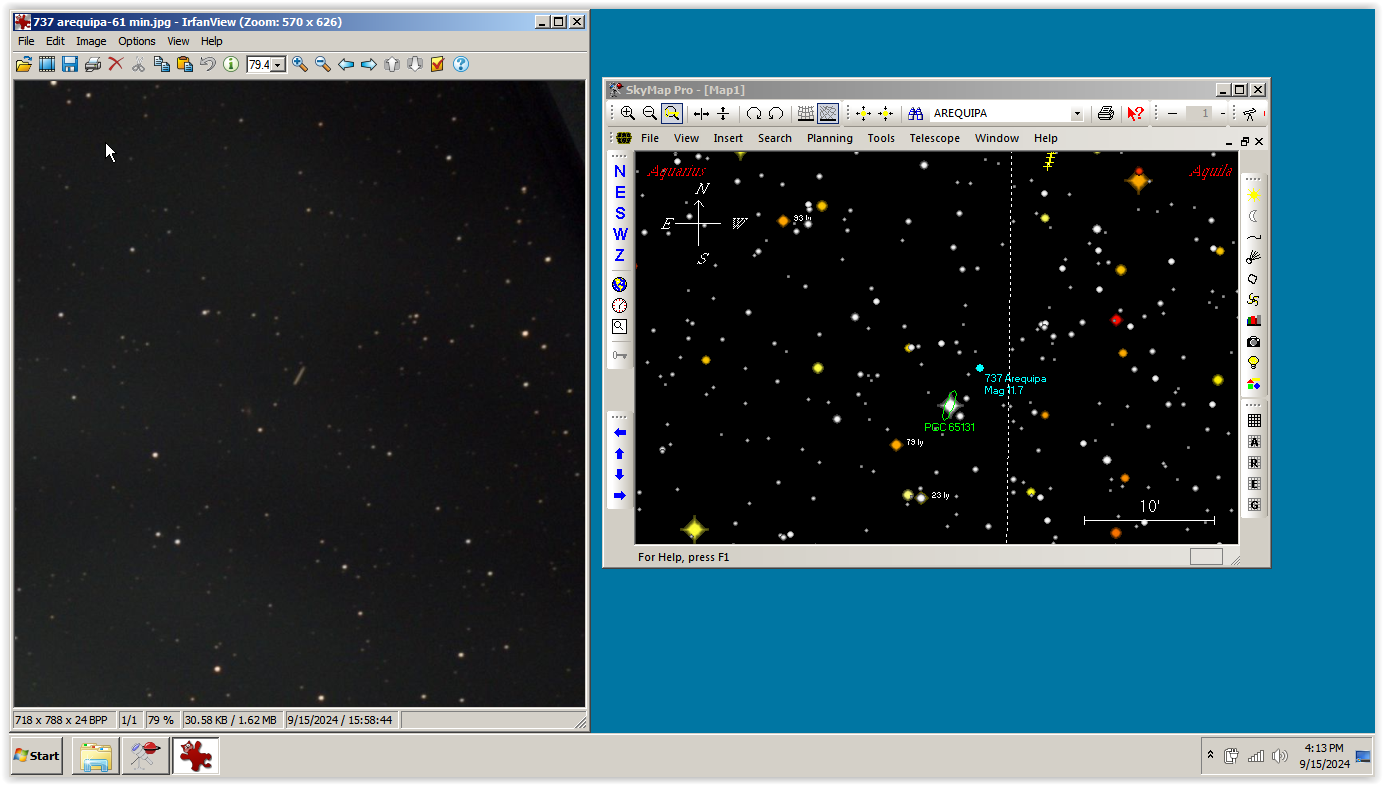Show image information with green info icon
Image resolution: width=1383 pixels, height=785 pixels.
[231, 64]
